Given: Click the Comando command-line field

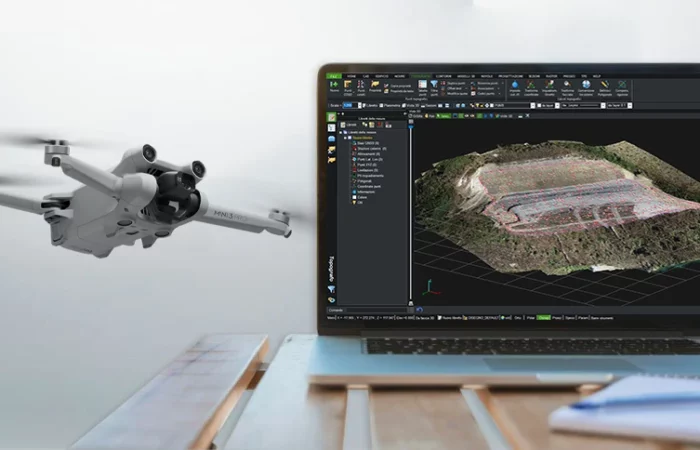Looking at the screenshot, I should tap(377, 310).
